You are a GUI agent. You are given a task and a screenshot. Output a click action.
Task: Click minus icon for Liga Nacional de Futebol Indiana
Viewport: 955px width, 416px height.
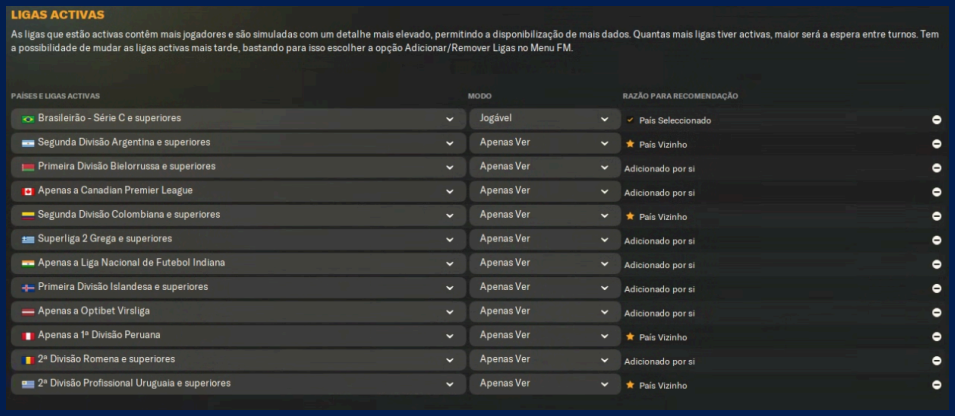(x=936, y=265)
